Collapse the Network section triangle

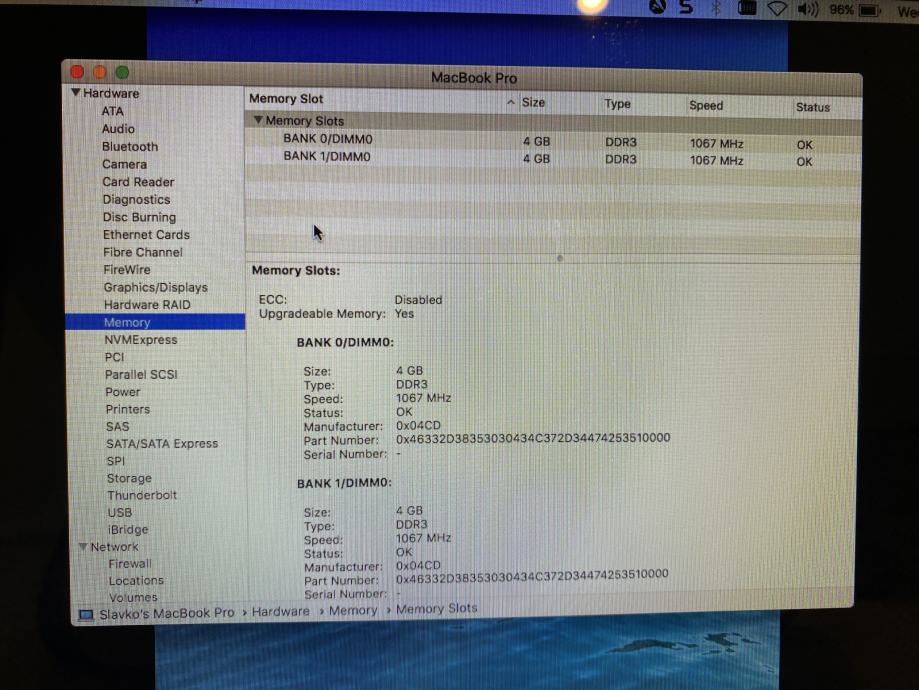[83, 546]
